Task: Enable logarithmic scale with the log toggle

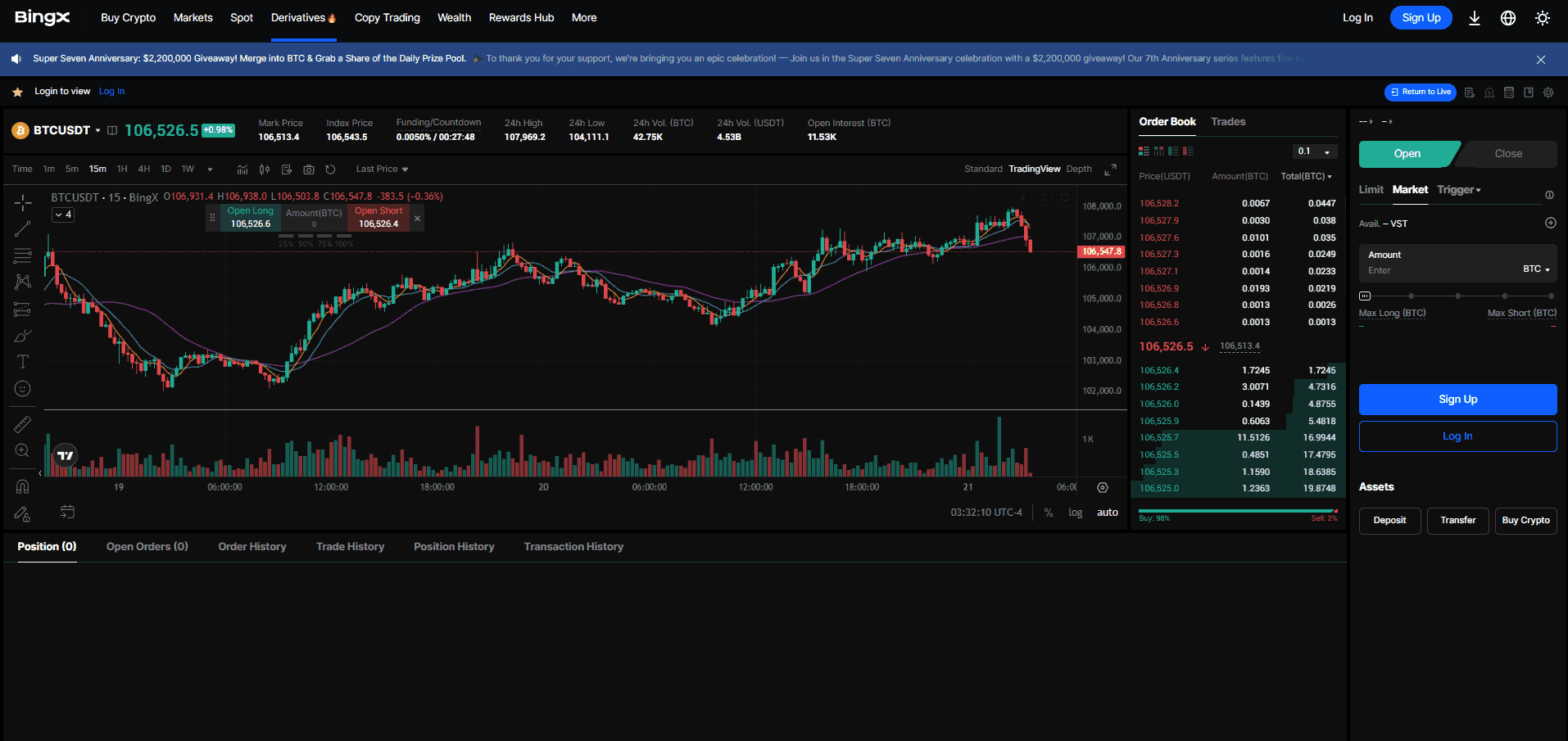Action: point(1074,512)
